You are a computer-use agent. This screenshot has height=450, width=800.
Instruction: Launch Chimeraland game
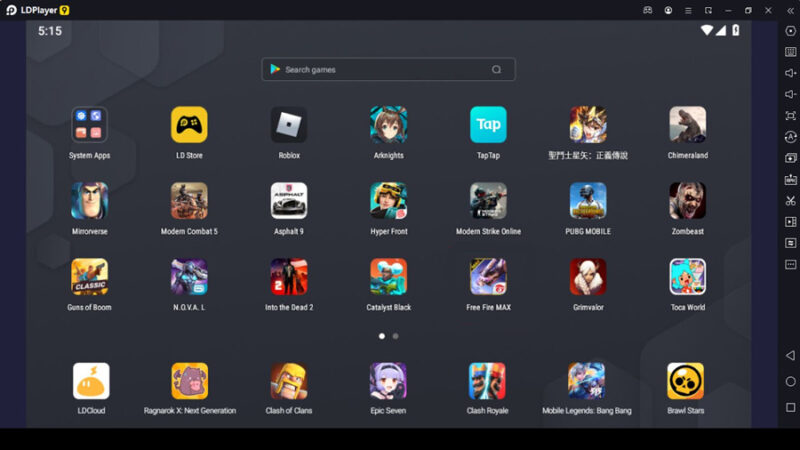tap(688, 125)
